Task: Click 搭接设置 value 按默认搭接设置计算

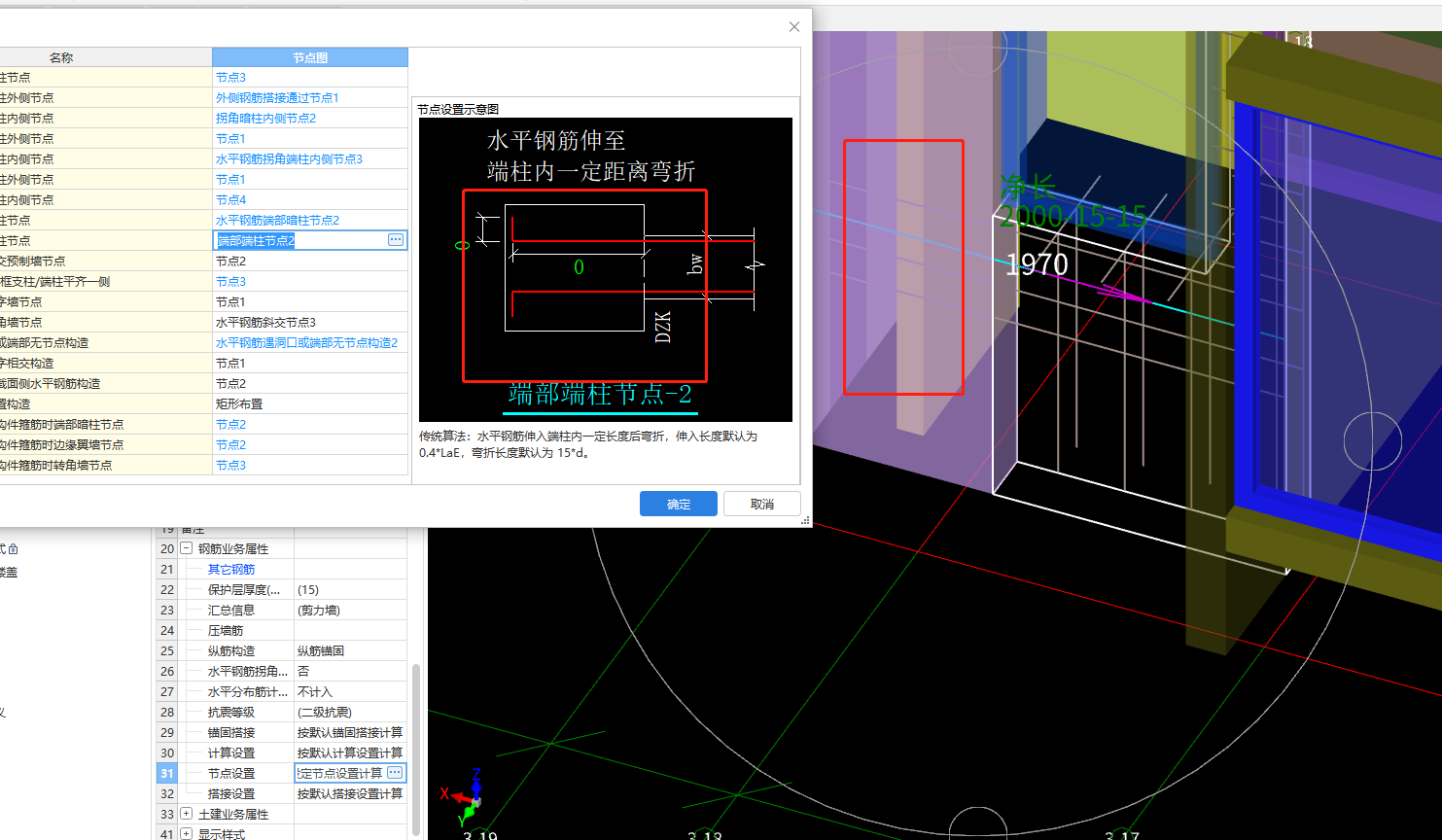Action: [x=350, y=794]
